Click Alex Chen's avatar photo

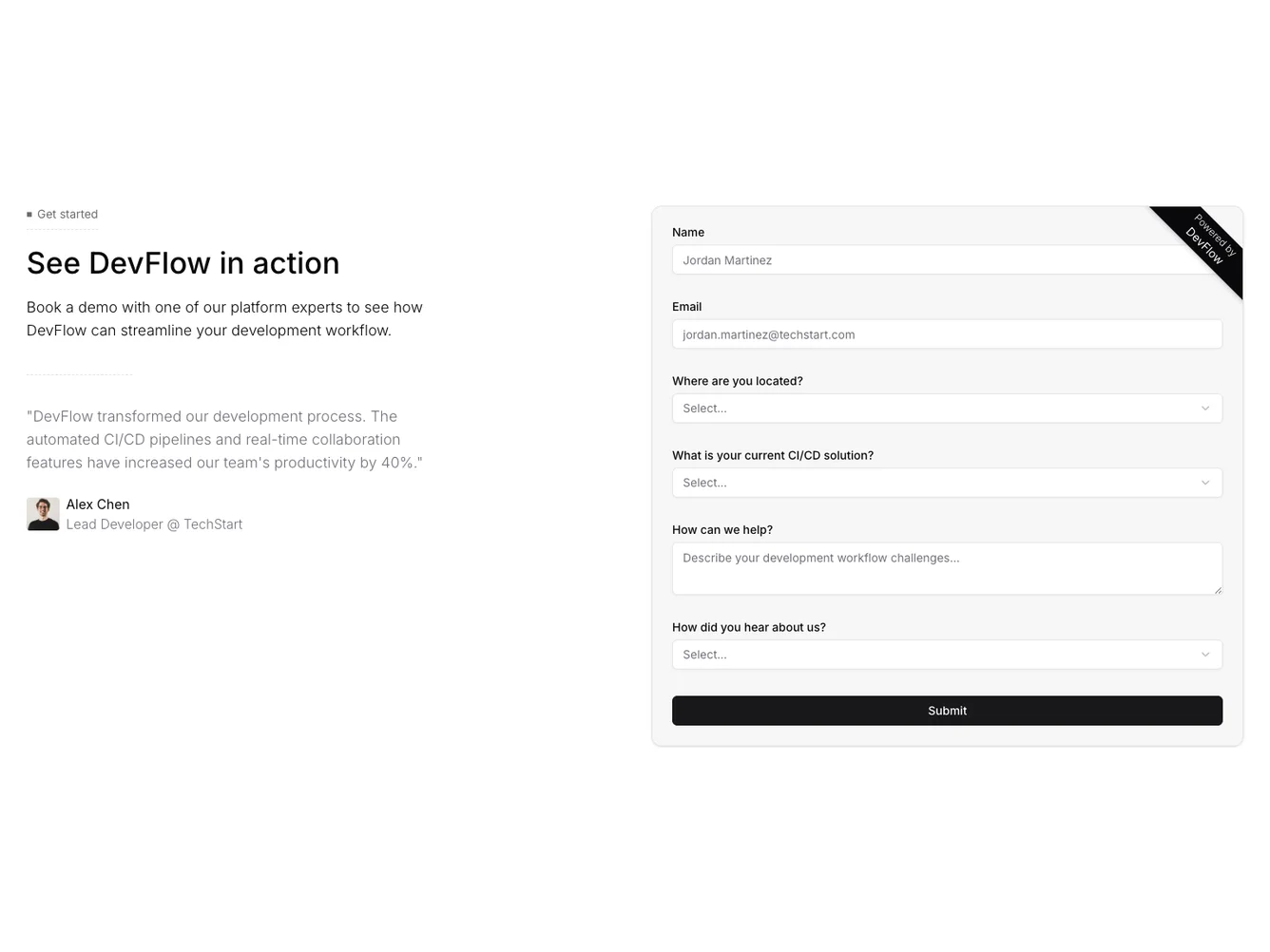[43, 514]
